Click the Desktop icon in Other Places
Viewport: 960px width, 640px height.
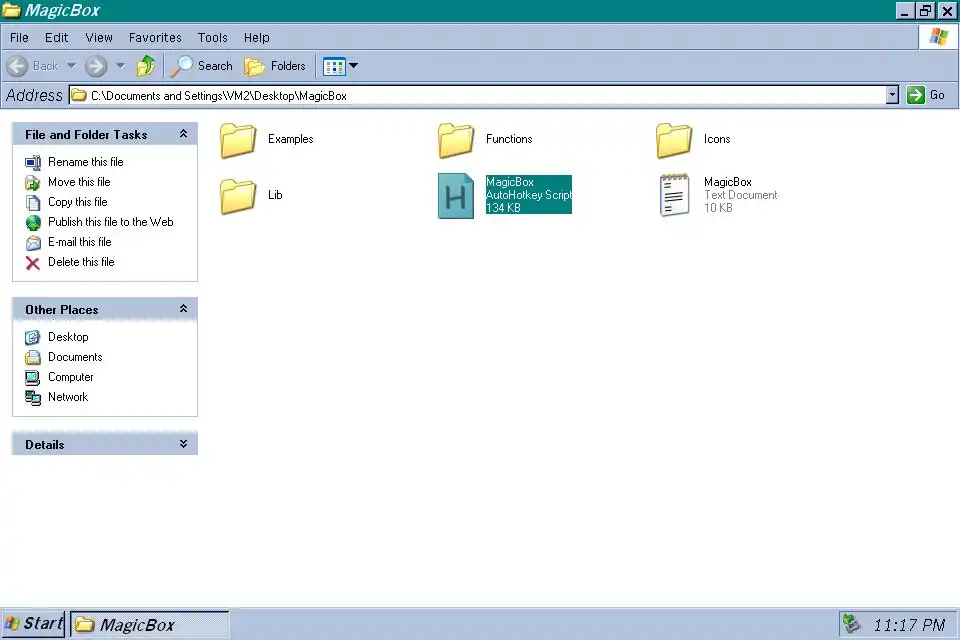pos(33,337)
